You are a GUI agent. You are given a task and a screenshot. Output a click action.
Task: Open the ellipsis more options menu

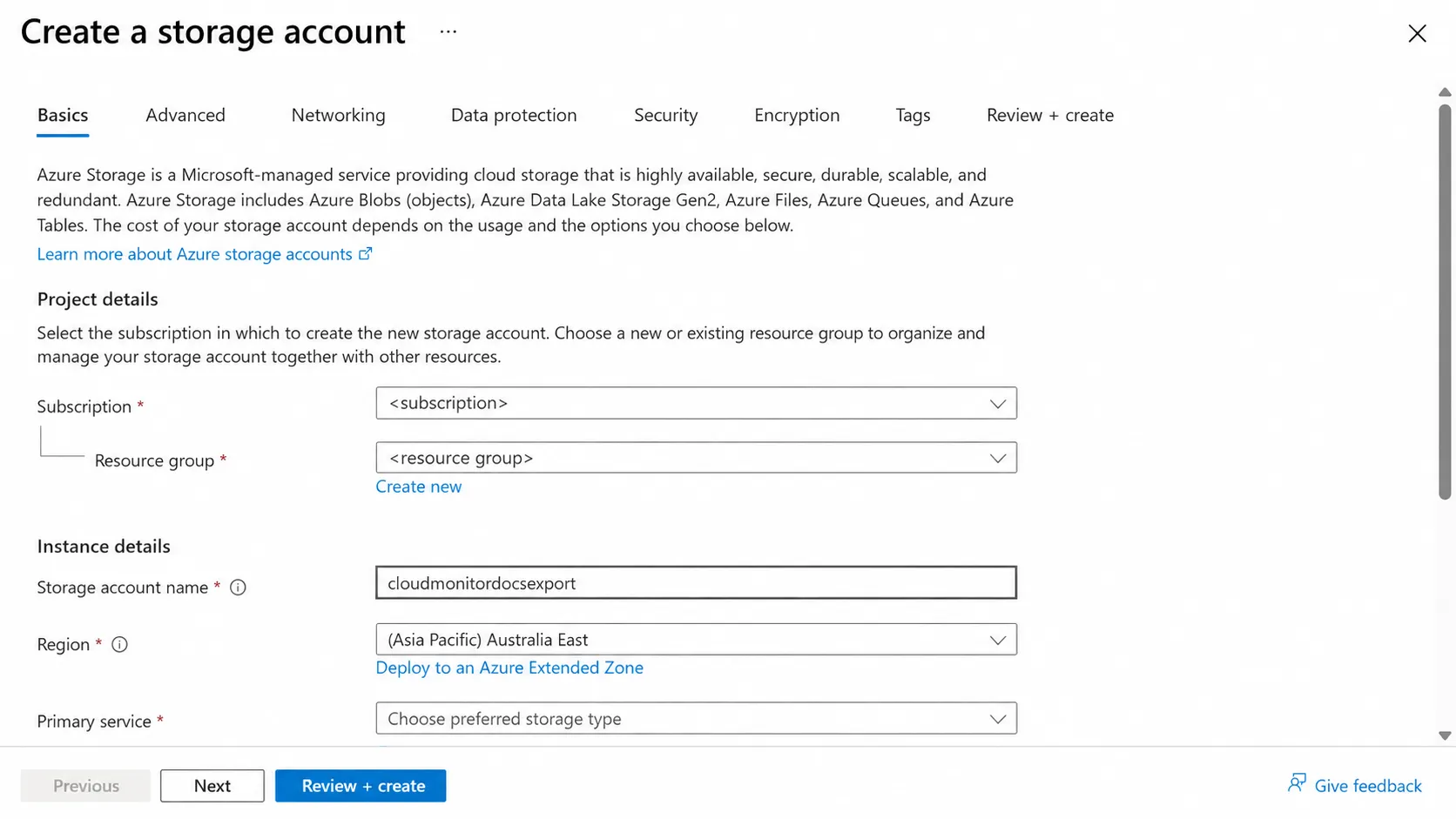448,32
